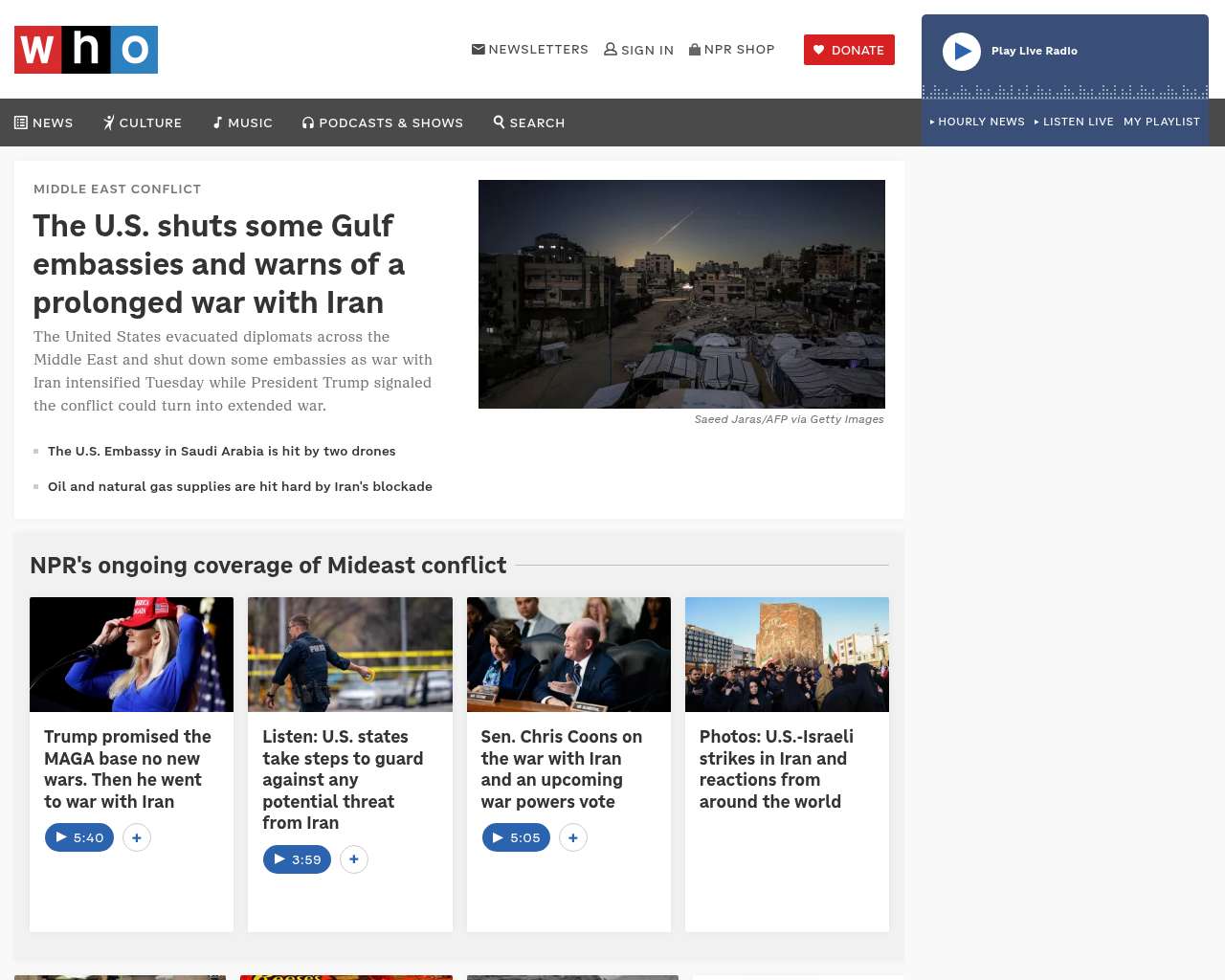The height and width of the screenshot is (980, 1225).
Task: Open the oil and gas blockade story
Action: 240,486
